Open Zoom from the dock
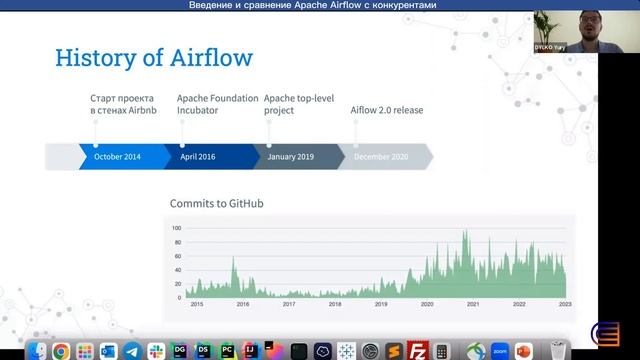This screenshot has height=360, width=640. [x=500, y=351]
